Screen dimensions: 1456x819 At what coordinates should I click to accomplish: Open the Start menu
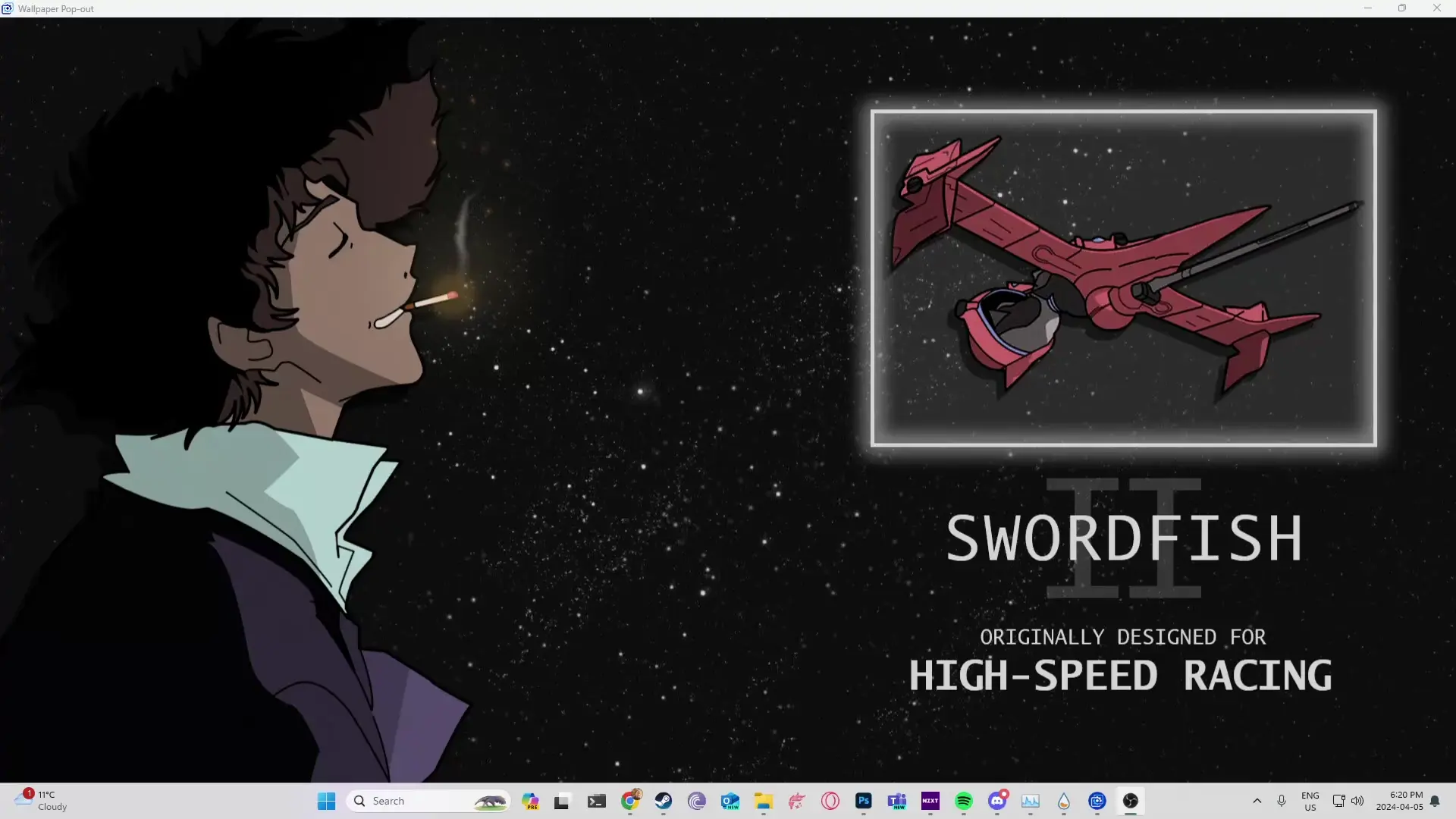[x=325, y=801]
